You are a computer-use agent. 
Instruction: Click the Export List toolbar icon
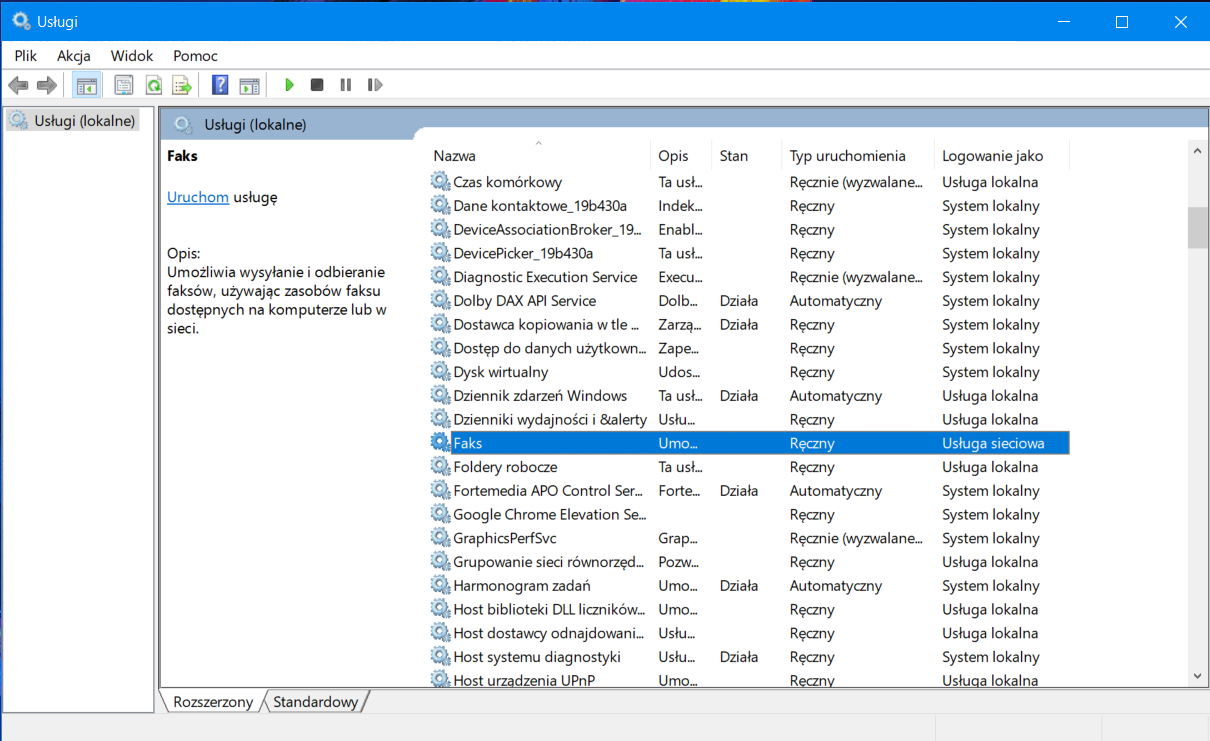click(181, 85)
